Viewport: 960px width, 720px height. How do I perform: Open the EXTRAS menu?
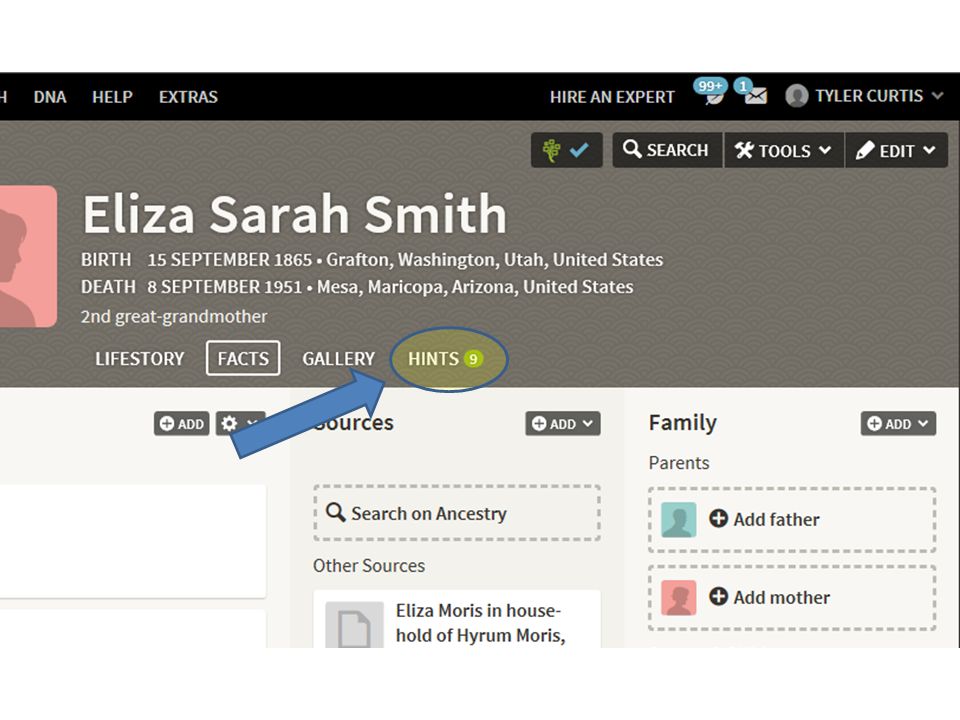(189, 97)
